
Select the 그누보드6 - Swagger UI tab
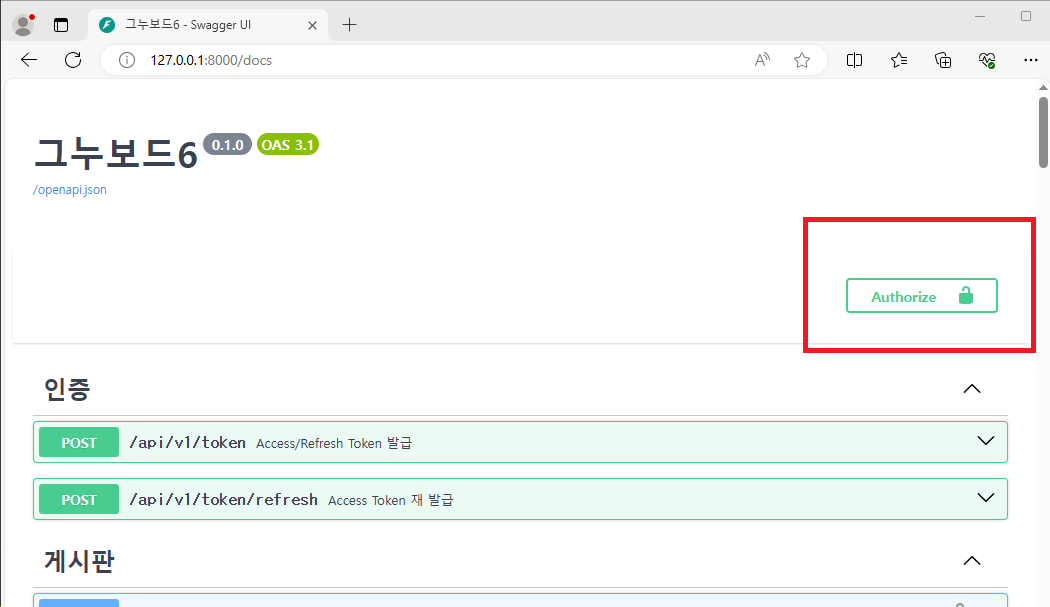point(208,25)
